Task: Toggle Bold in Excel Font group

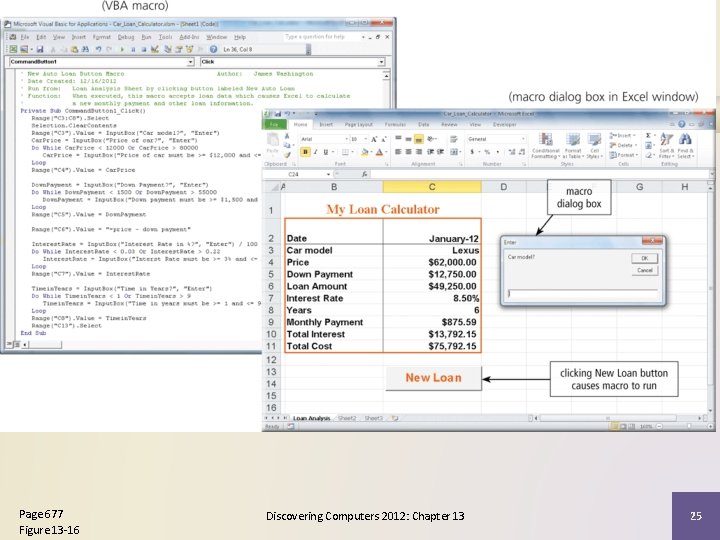Action: coord(305,152)
